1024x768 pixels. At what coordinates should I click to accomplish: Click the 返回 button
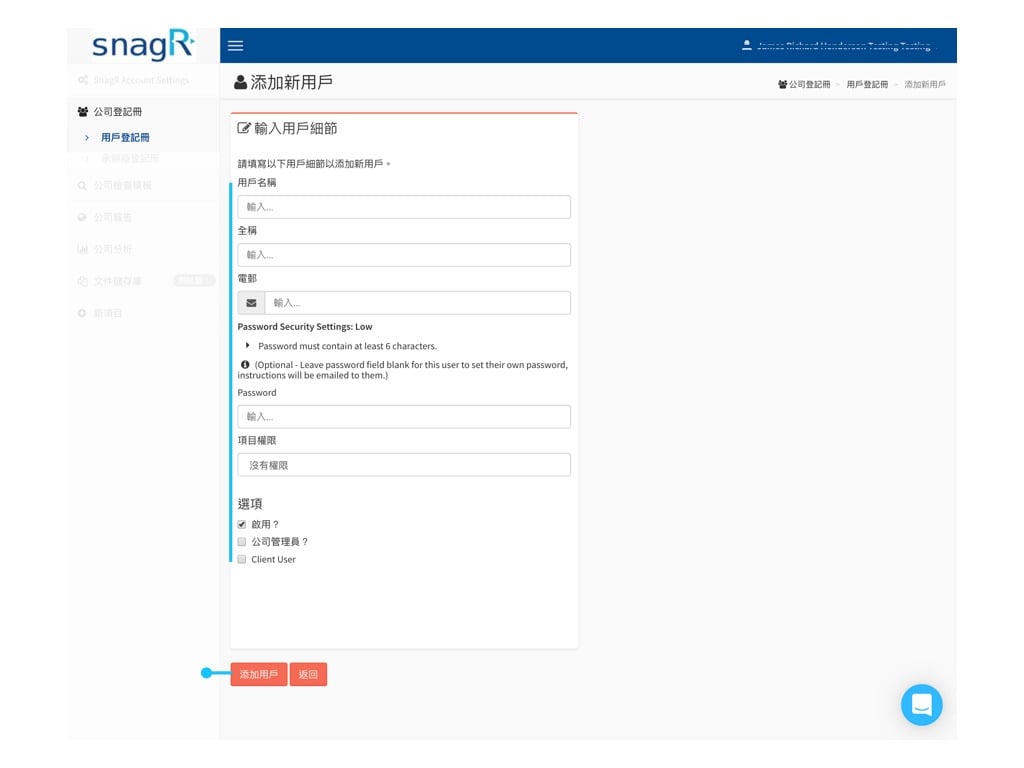[x=308, y=674]
